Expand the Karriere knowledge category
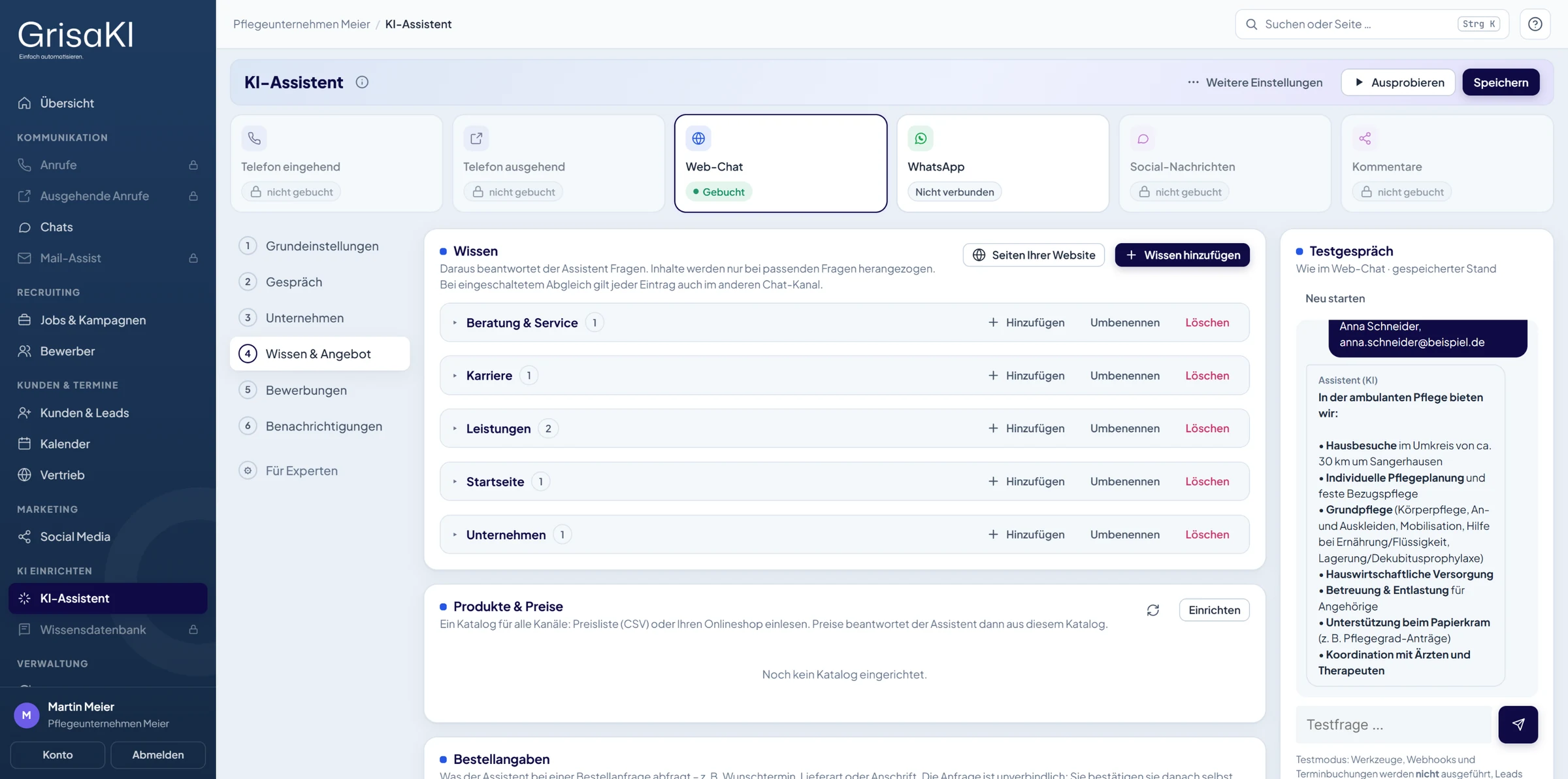The width and height of the screenshot is (1568, 779). coord(455,376)
